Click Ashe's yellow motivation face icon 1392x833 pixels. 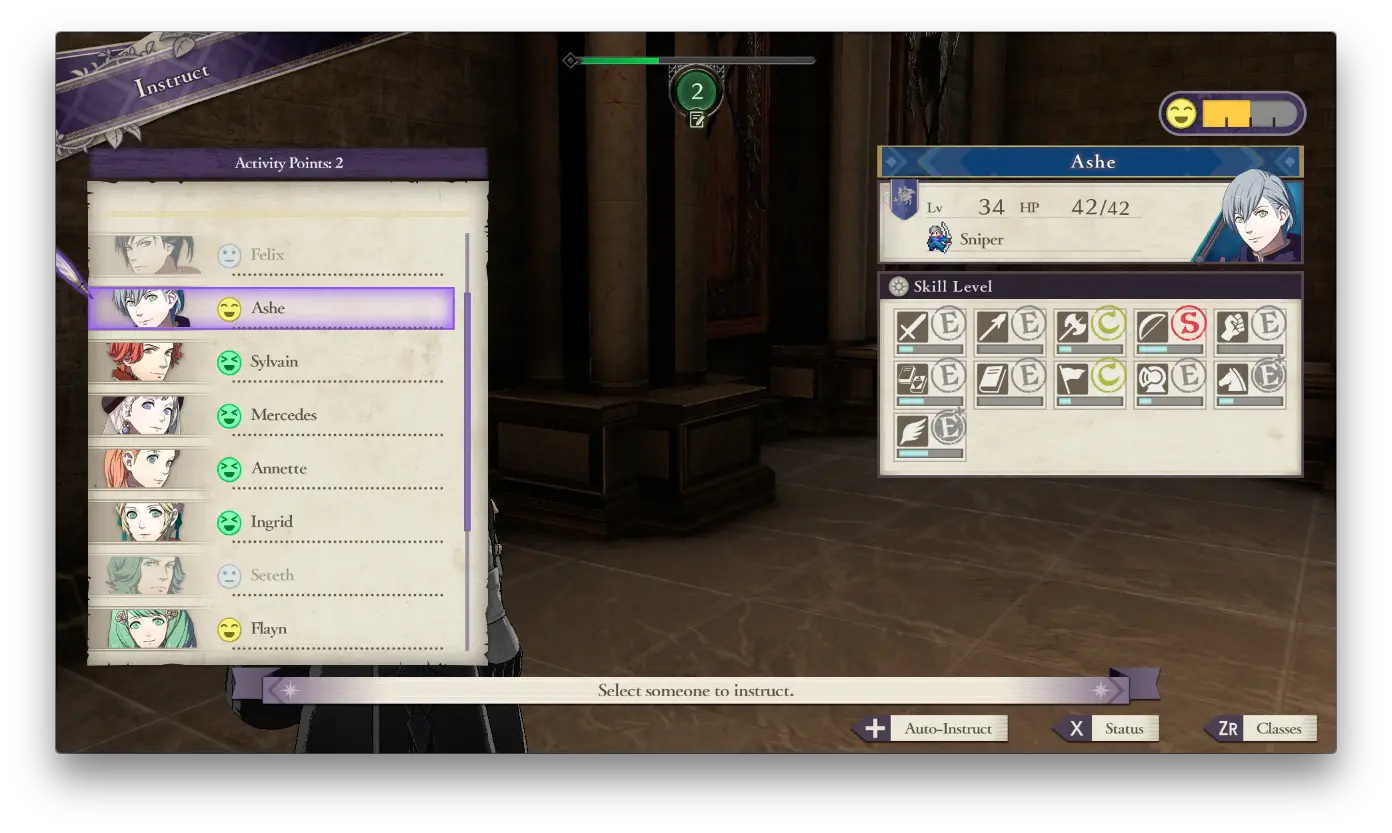[x=230, y=309]
